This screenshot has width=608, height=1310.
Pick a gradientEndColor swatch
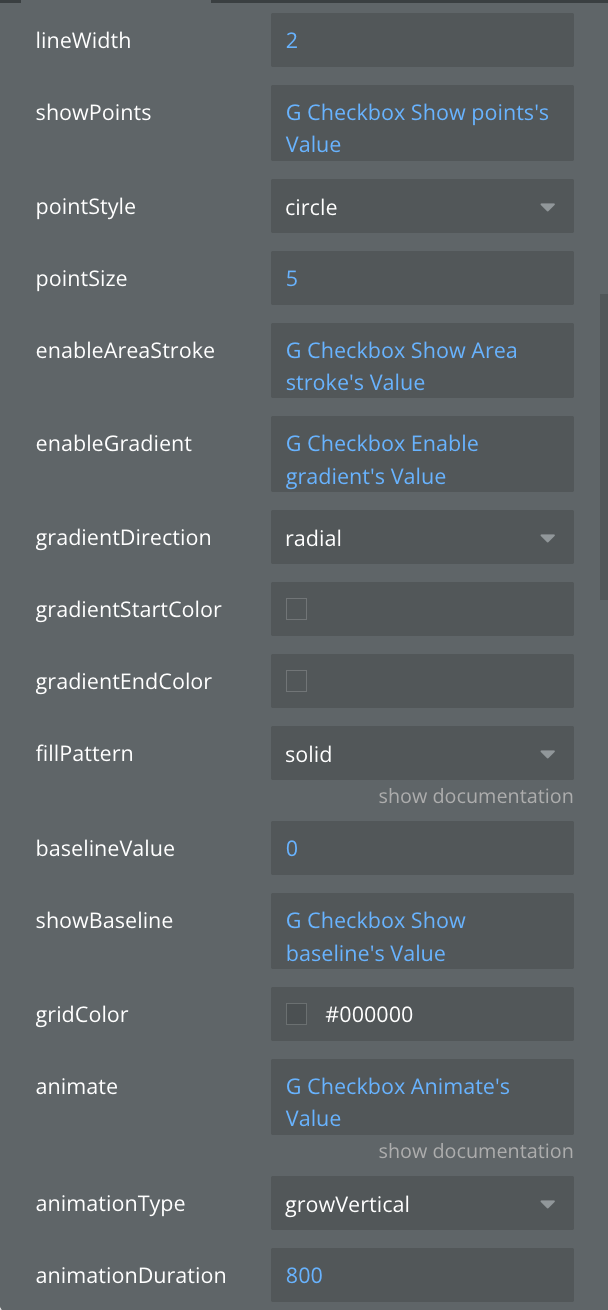[296, 681]
